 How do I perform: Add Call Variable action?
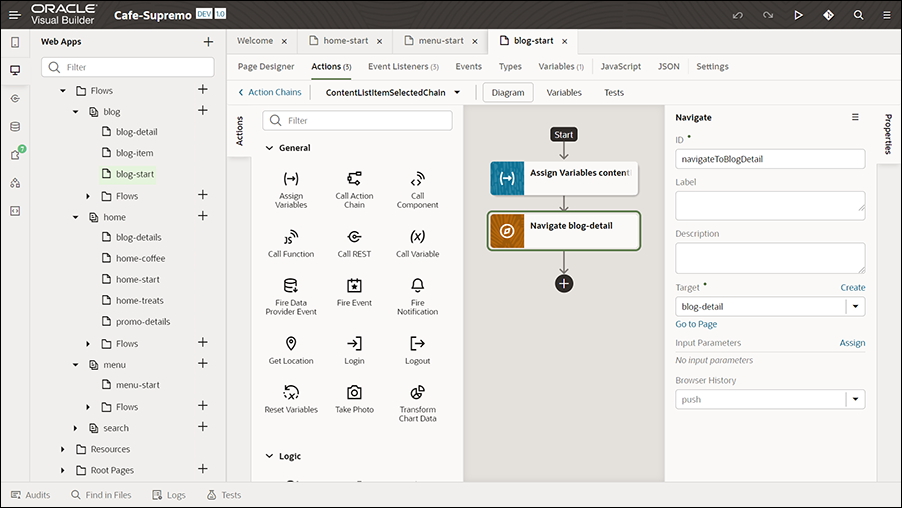[418, 243]
